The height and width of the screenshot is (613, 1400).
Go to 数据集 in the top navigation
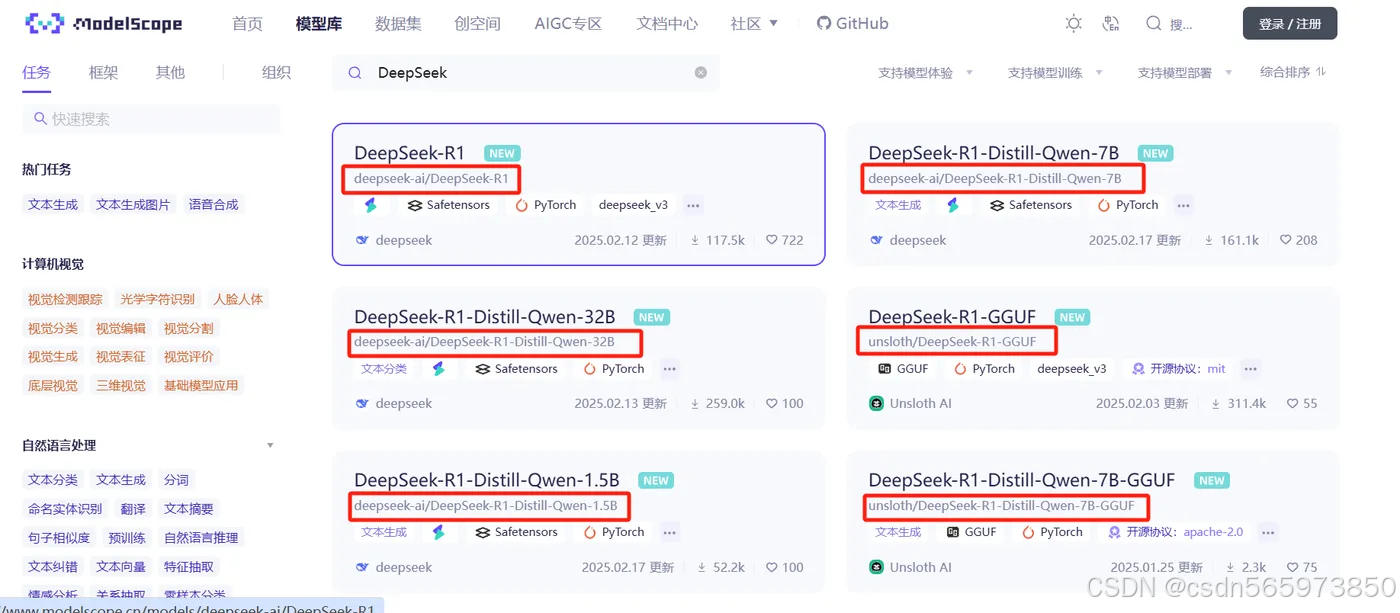click(x=398, y=23)
